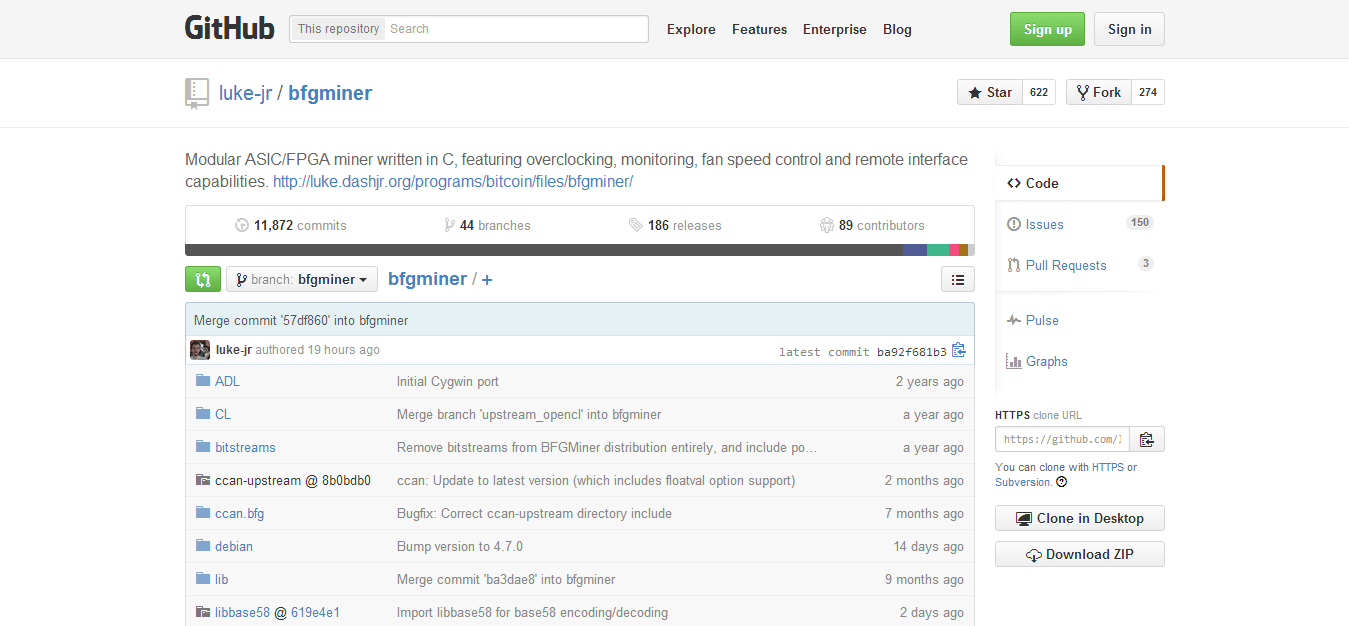Click the Issues exclamation icon in sidebar
The image size is (1349, 626).
pyautogui.click(x=1014, y=224)
